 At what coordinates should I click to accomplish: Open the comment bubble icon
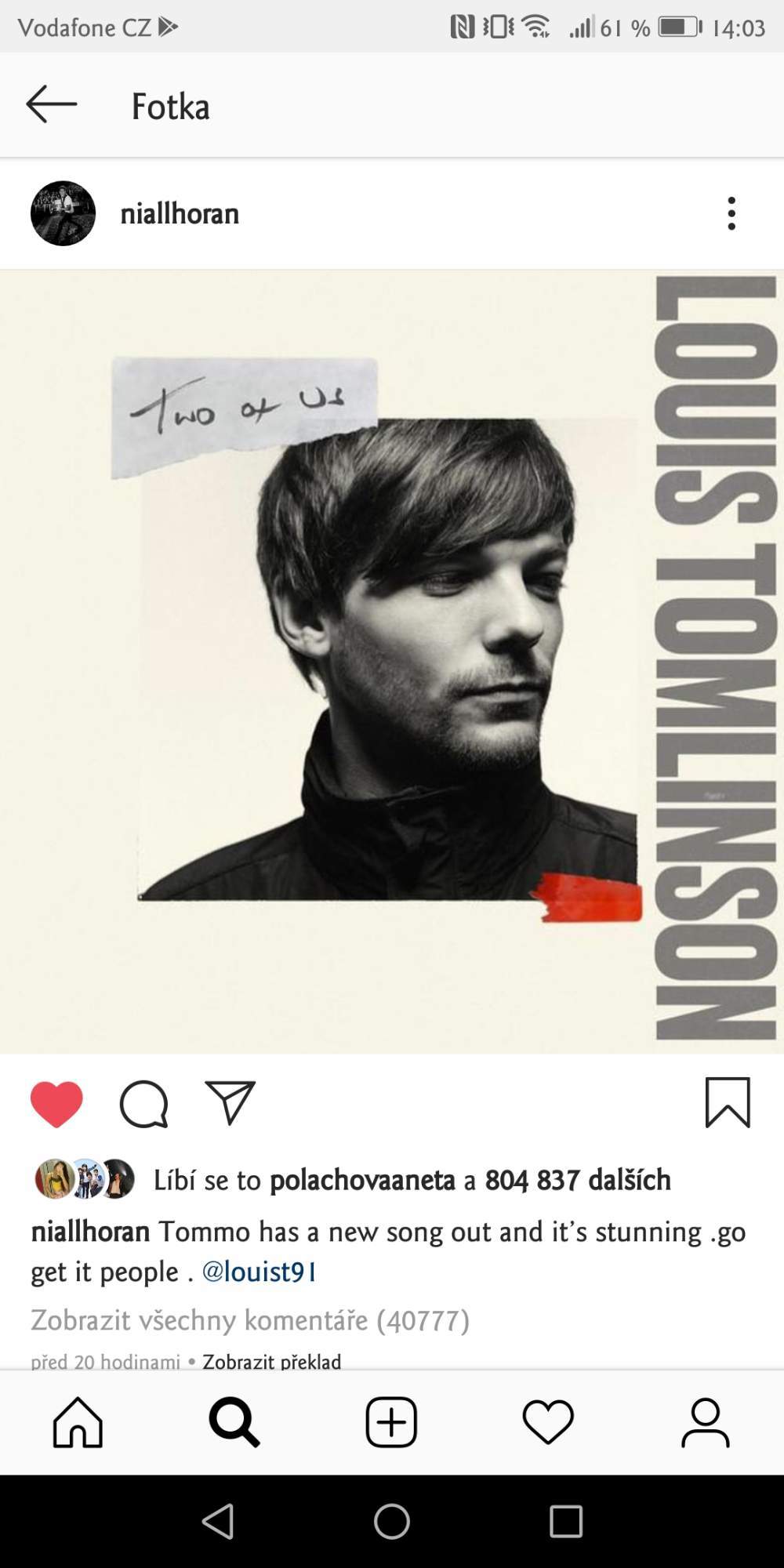143,1104
